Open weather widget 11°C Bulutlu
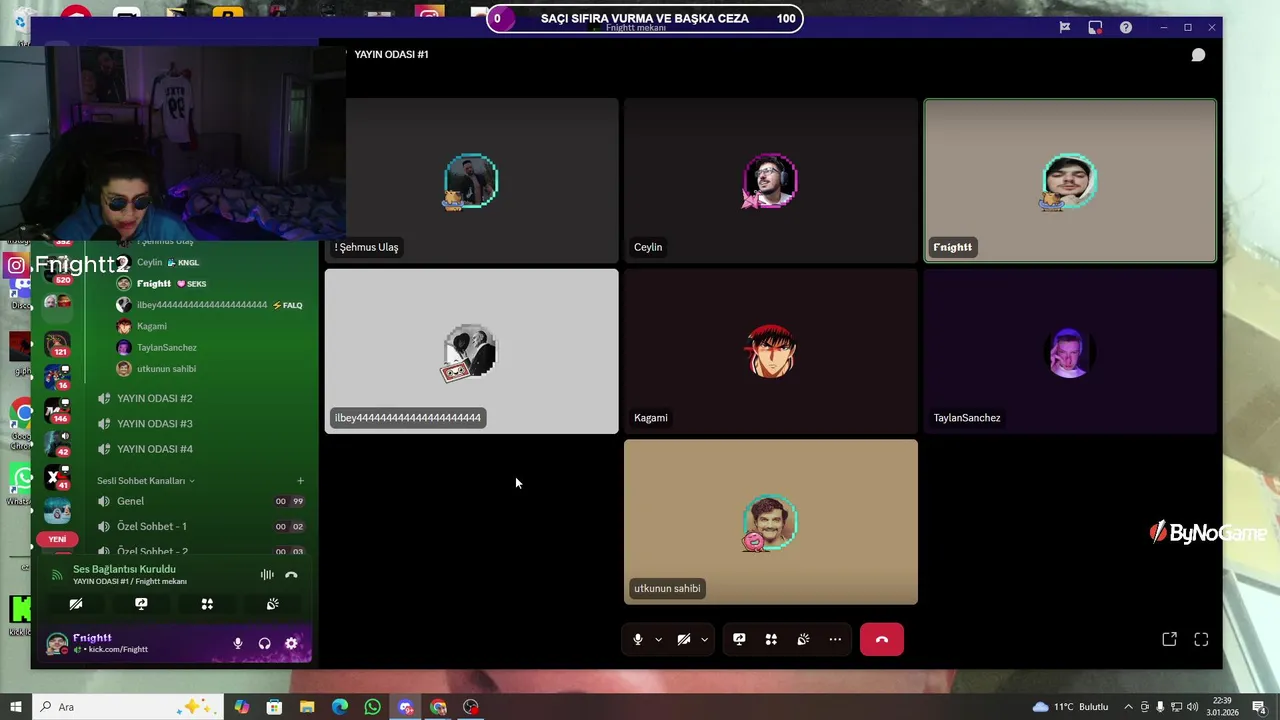Image resolution: width=1280 pixels, height=720 pixels. tap(1070, 707)
